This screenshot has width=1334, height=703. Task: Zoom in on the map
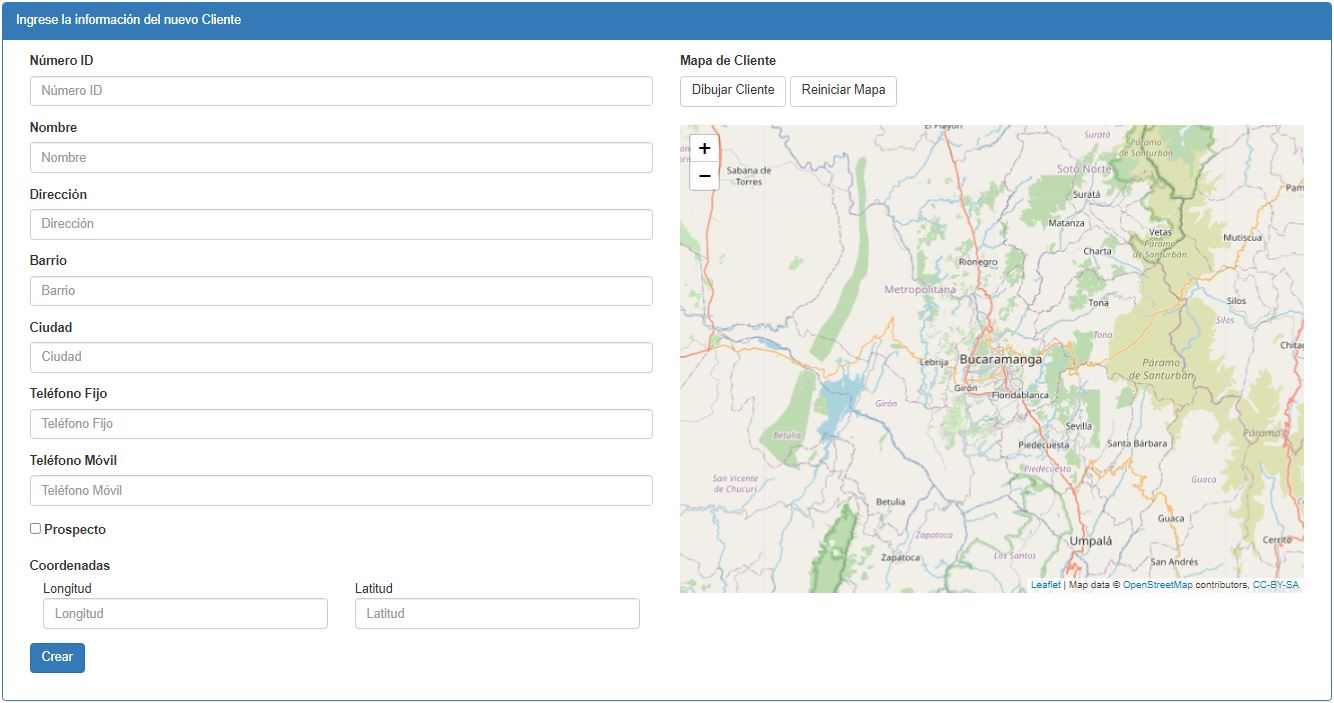704,149
